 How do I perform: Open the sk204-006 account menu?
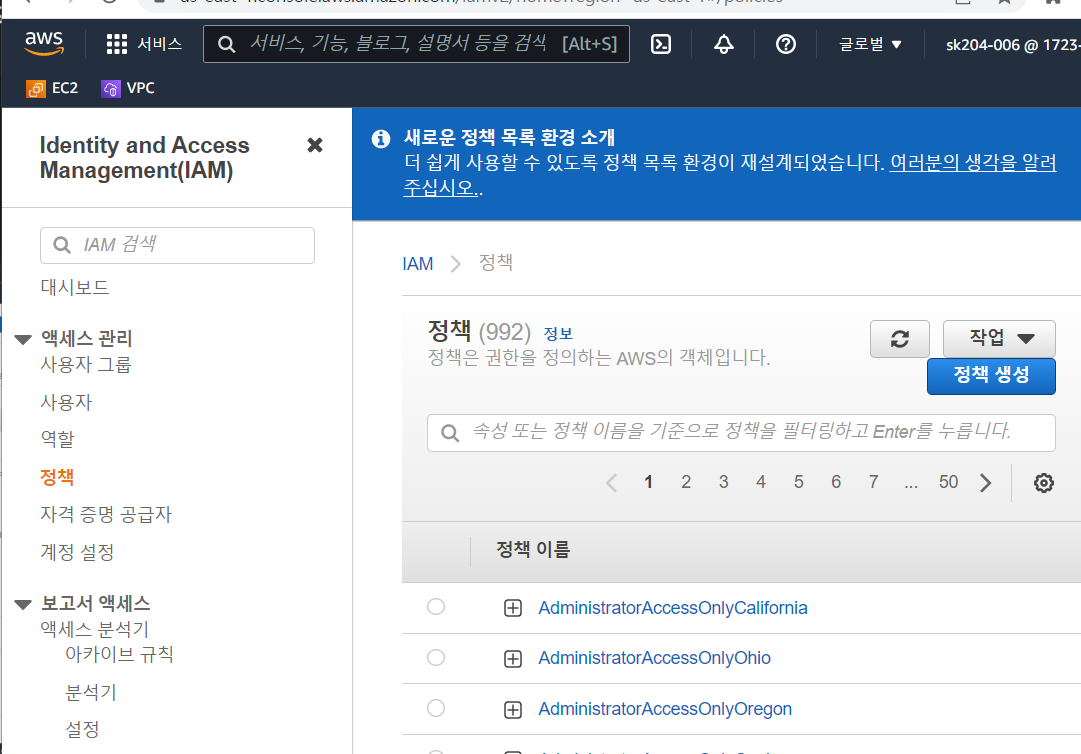1013,44
